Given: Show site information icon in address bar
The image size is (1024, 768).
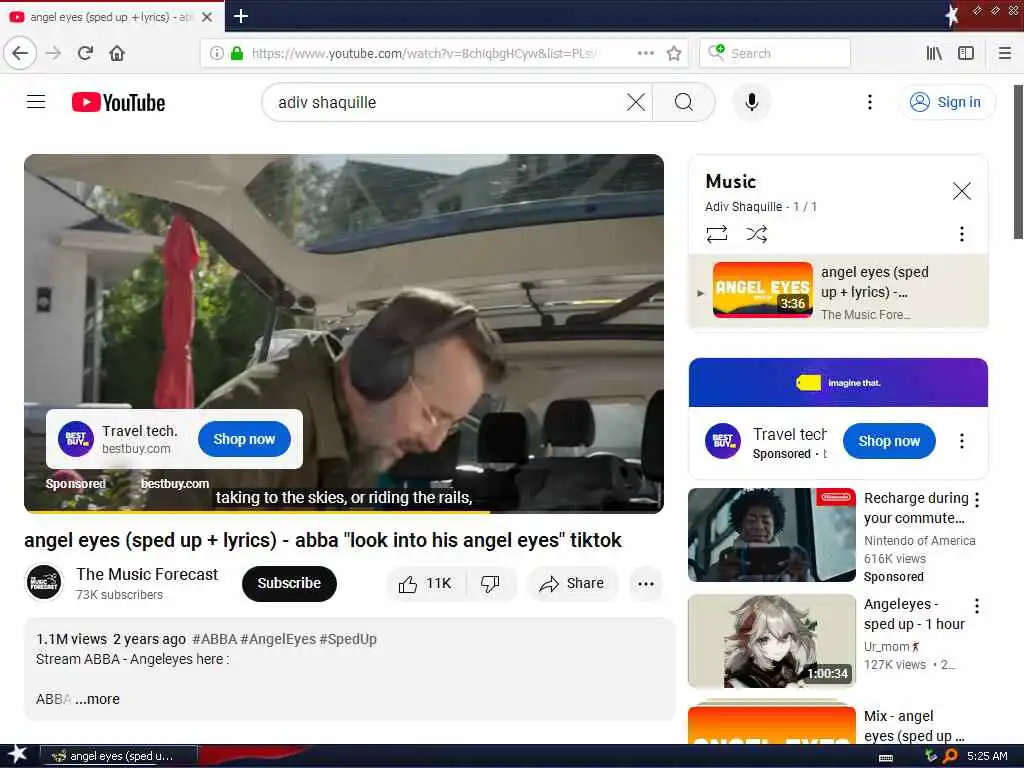Looking at the screenshot, I should coord(216,53).
